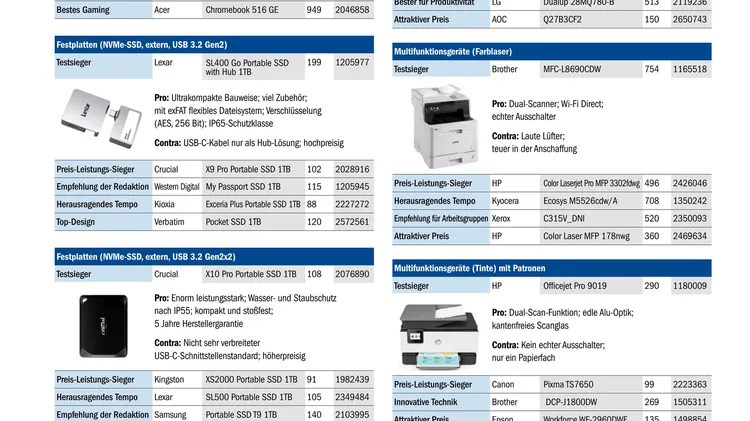Click the Brother MFC-L8690CDW printer image

pos(443,127)
